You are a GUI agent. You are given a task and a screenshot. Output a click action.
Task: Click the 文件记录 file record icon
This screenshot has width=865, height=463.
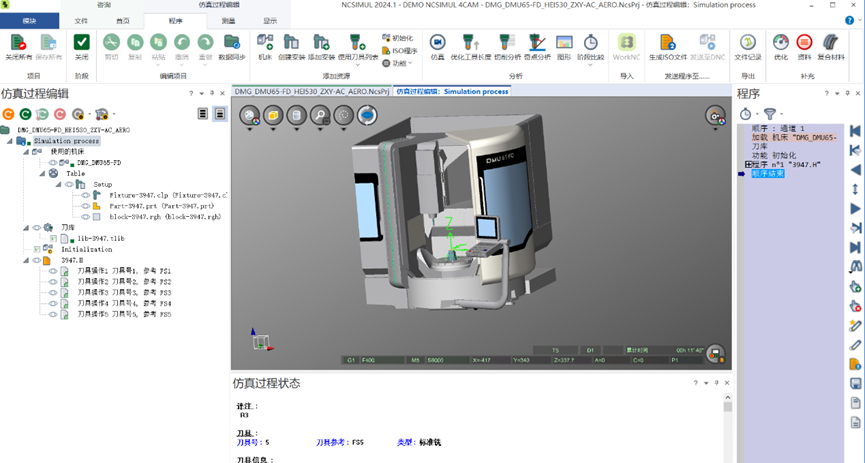[747, 42]
